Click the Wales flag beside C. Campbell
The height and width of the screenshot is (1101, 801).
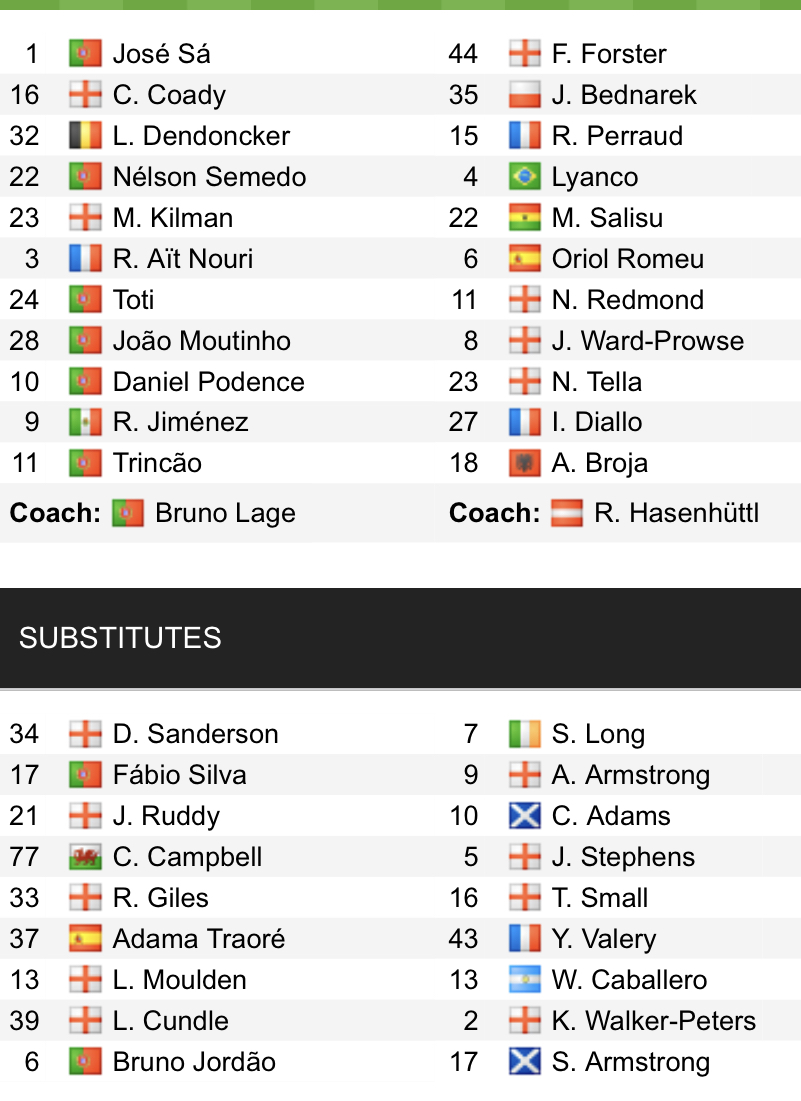pos(85,857)
